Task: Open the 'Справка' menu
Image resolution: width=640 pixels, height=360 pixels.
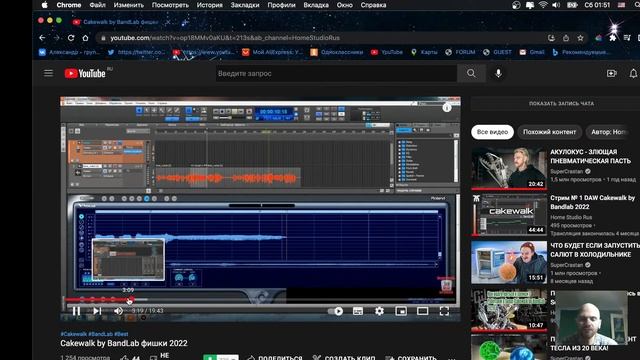Action: pos(373,5)
